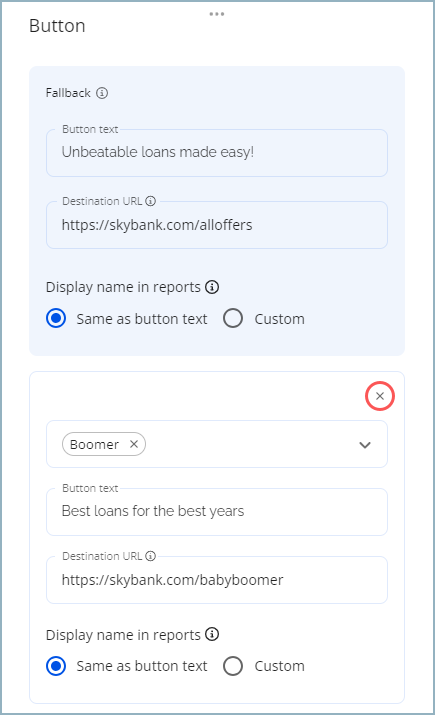Click the info icon next to Fallback
The height and width of the screenshot is (715, 435).
coord(102,93)
